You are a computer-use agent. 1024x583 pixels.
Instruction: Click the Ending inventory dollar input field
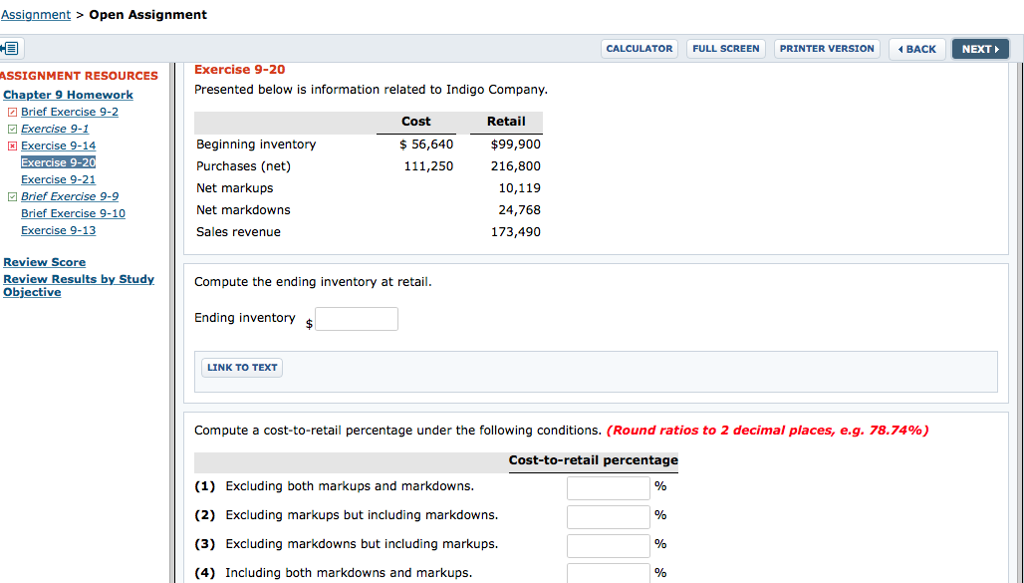tap(357, 318)
